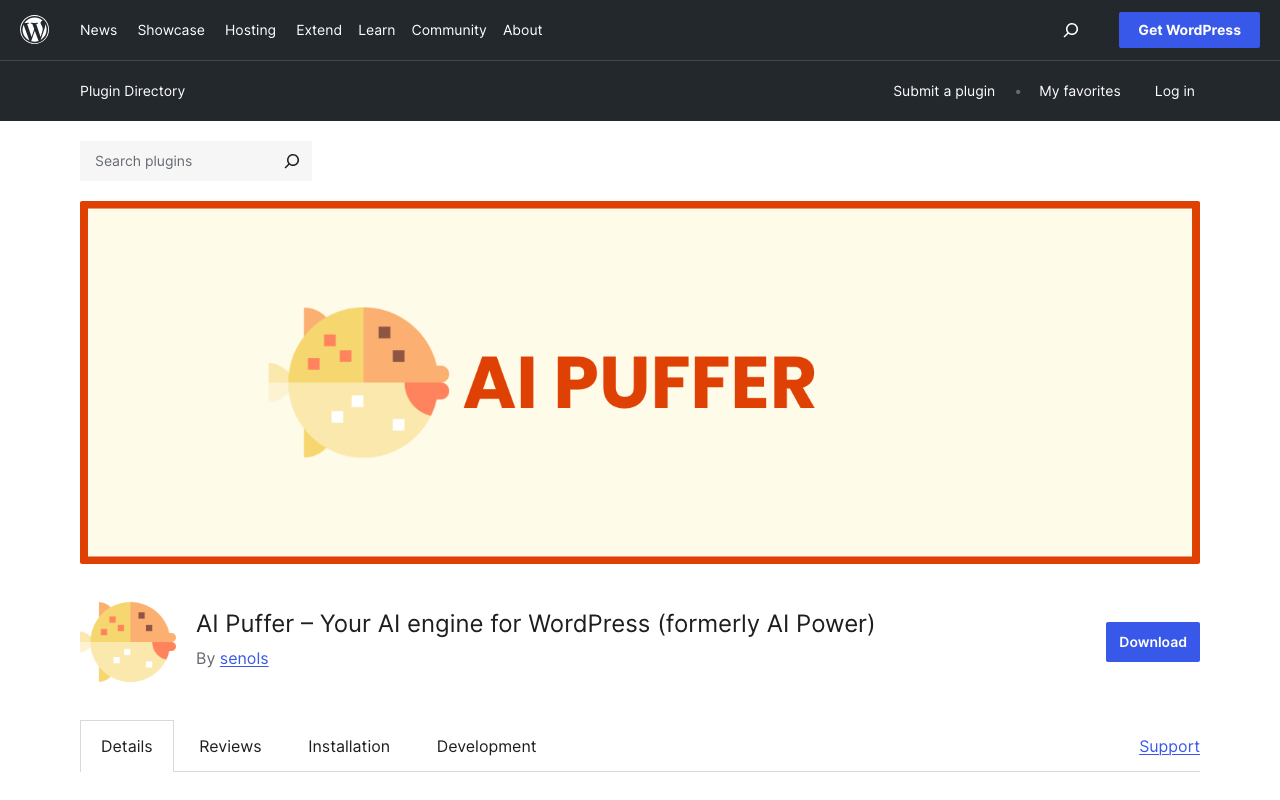Open the About menu
Screen dimensions: 1280x800
click(x=523, y=30)
